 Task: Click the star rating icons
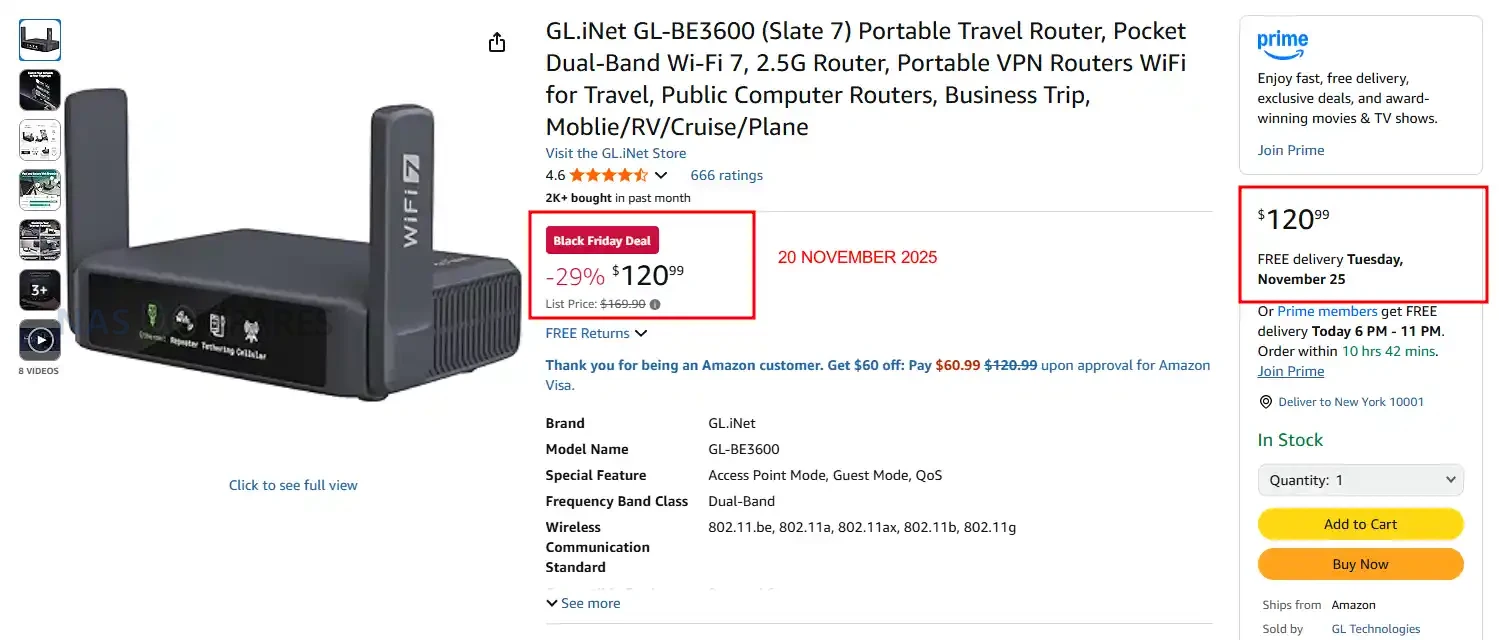pyautogui.click(x=609, y=175)
